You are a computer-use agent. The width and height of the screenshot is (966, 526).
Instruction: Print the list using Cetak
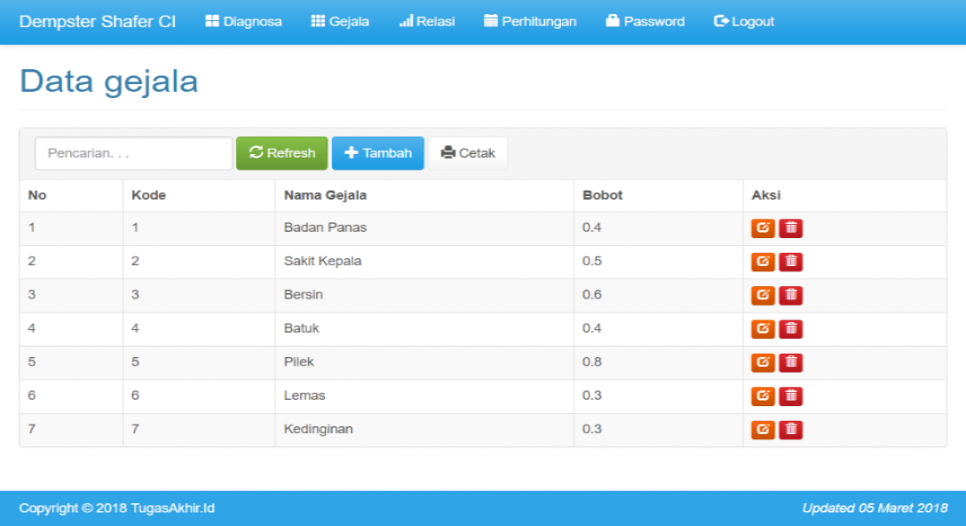coord(468,153)
